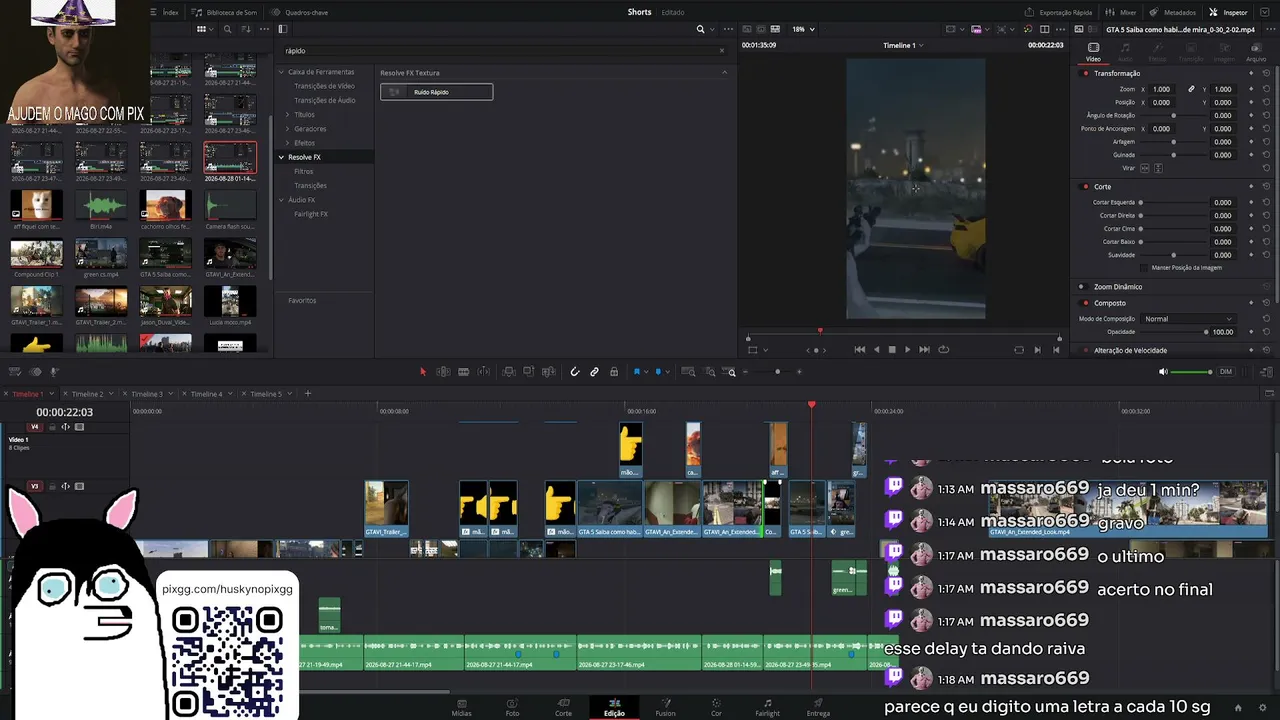Open Modo de Composição Normal dropdown
The height and width of the screenshot is (720, 1280).
pyautogui.click(x=1188, y=319)
